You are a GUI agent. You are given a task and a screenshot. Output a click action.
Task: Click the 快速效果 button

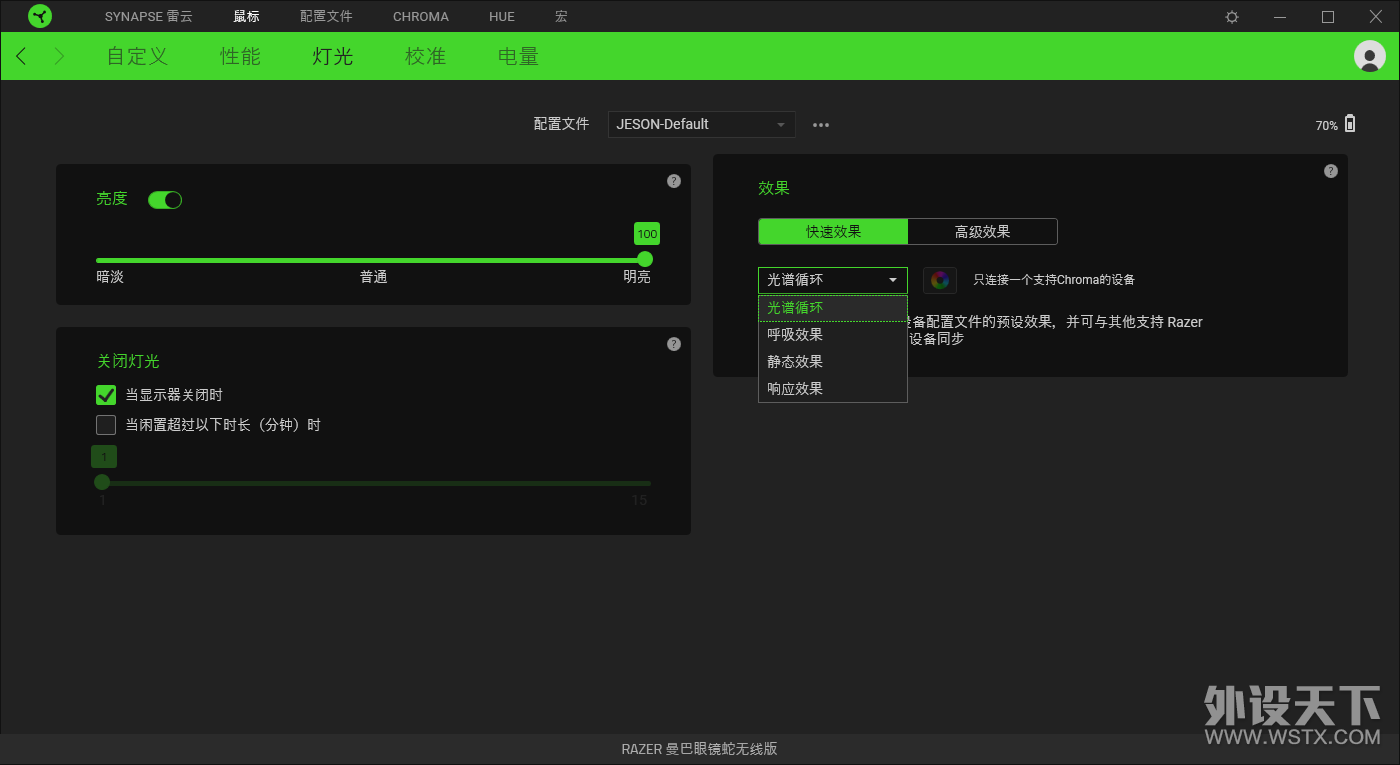click(833, 232)
